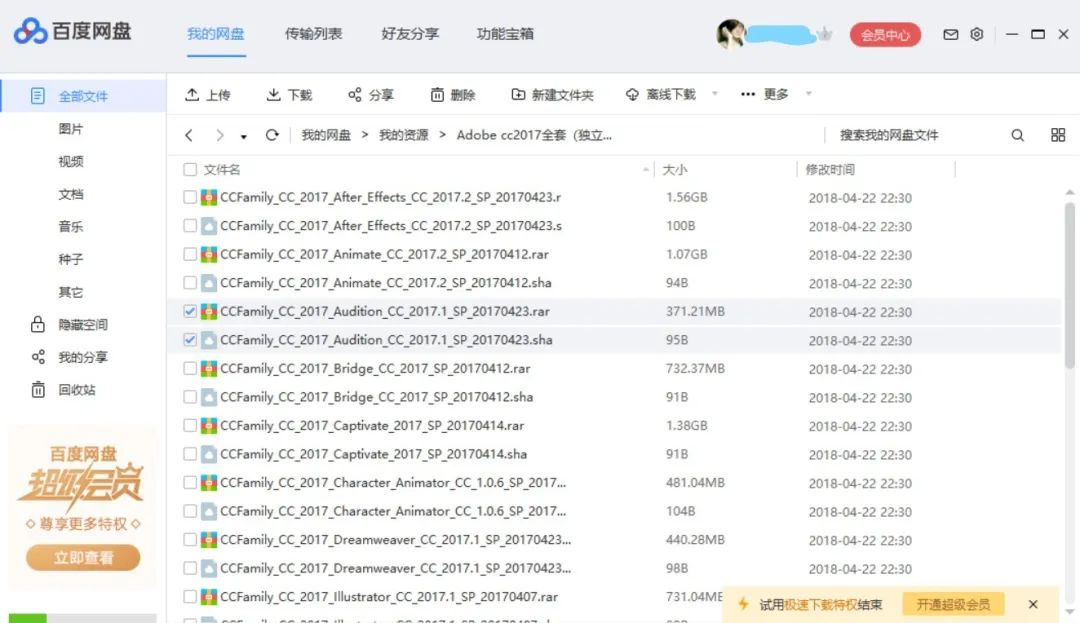The height and width of the screenshot is (623, 1080).
Task: Switch to 好友分享 tab
Action: [410, 34]
